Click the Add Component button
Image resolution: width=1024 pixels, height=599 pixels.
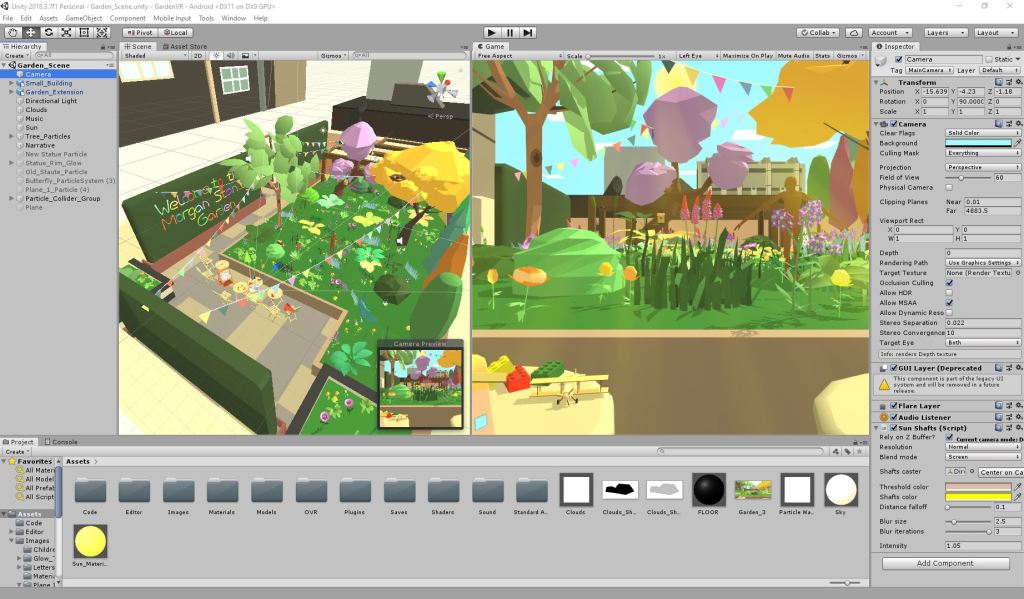[945, 563]
